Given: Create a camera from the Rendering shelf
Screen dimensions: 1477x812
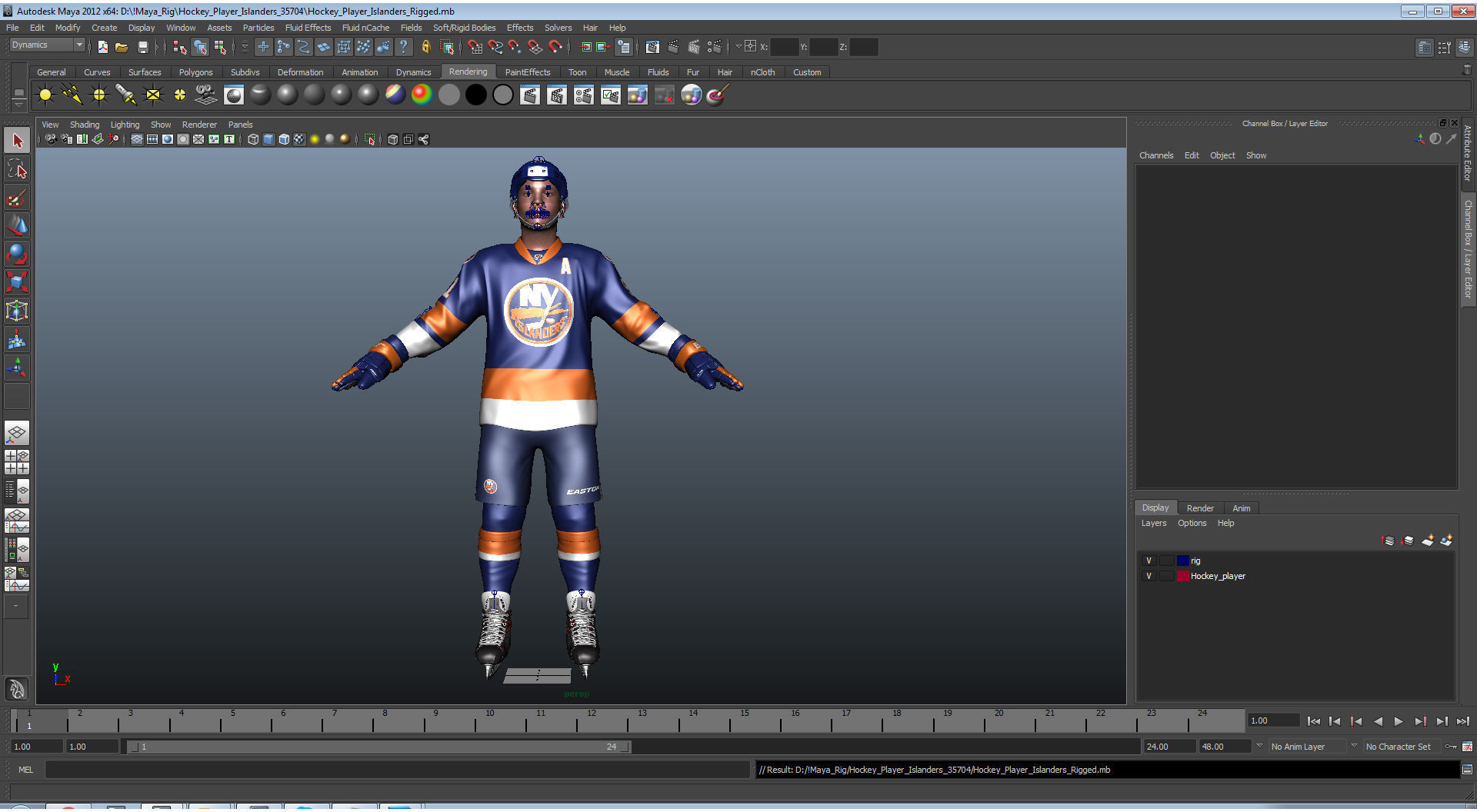Looking at the screenshot, I should coord(206,95).
